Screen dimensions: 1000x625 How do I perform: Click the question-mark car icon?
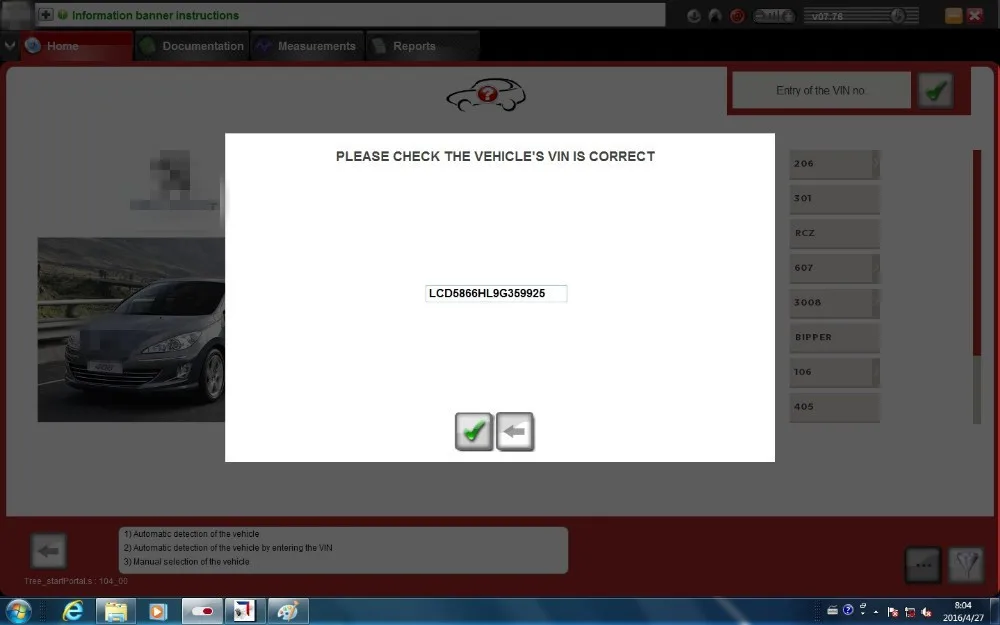[486, 95]
